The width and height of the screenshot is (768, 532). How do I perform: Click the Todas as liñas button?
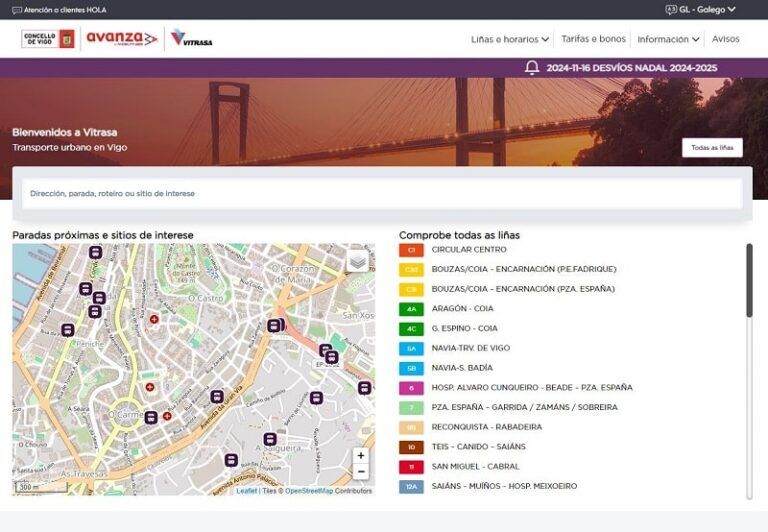712,147
